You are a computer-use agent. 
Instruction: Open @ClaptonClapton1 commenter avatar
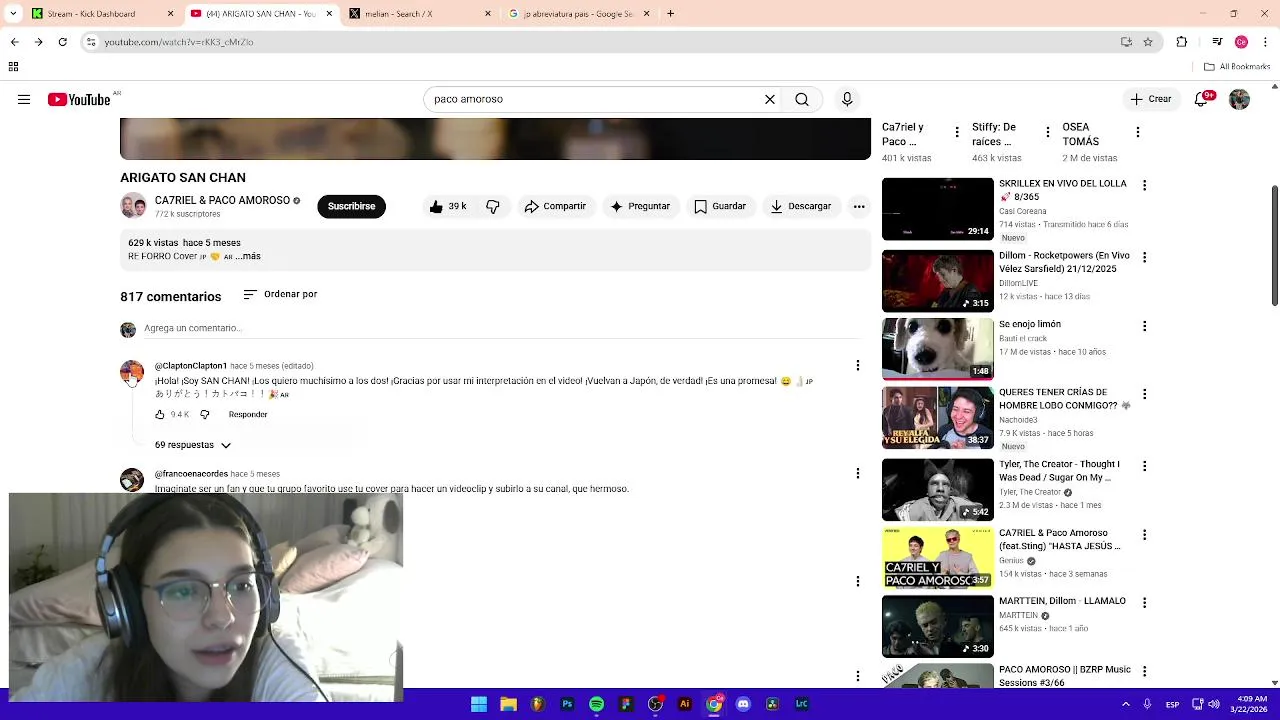click(132, 372)
